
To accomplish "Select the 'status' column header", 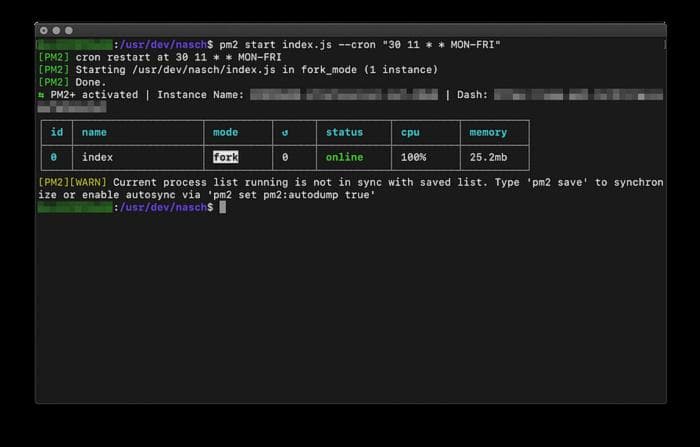I will coord(344,132).
